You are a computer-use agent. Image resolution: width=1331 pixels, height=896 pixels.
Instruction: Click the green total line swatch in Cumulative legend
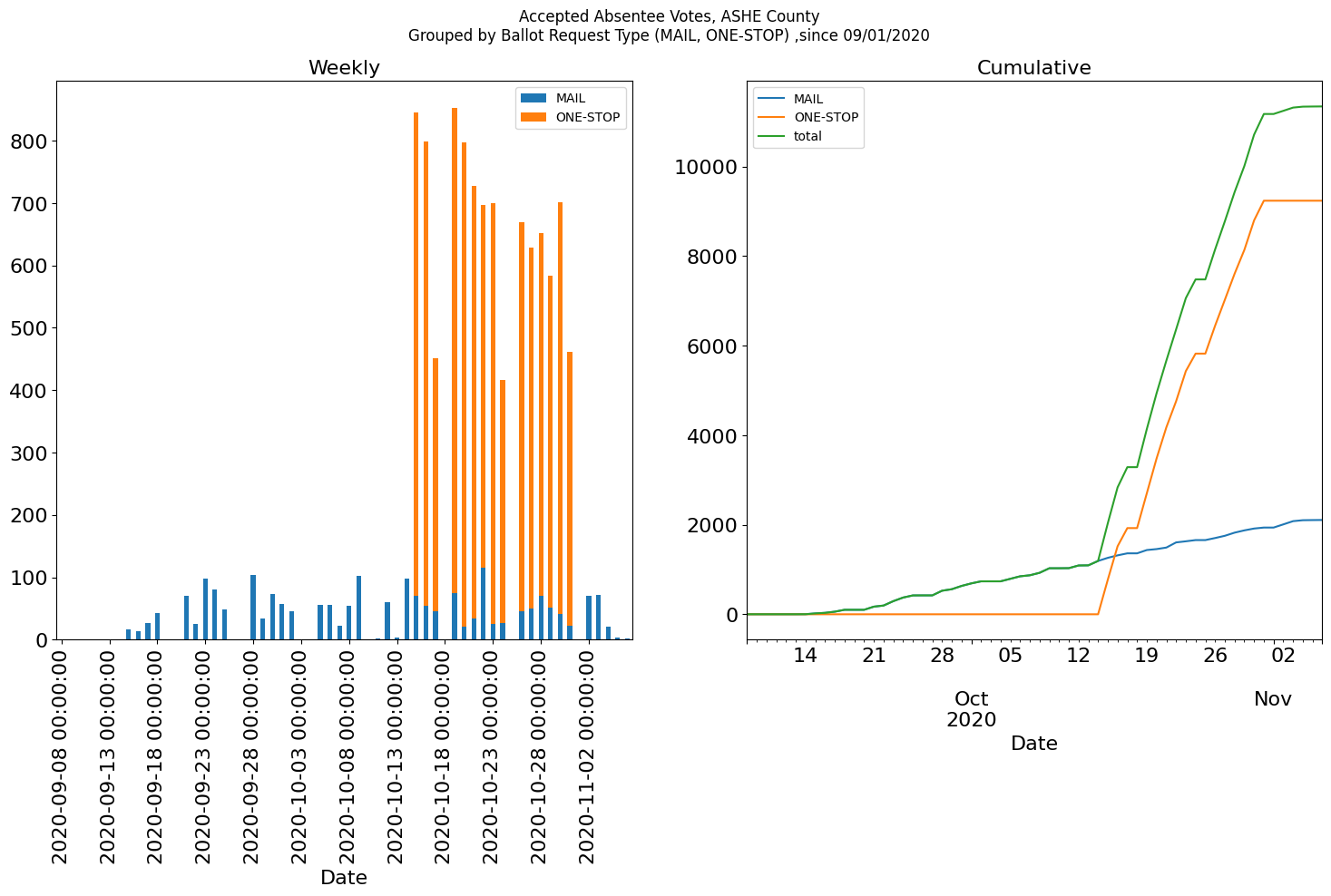(771, 136)
